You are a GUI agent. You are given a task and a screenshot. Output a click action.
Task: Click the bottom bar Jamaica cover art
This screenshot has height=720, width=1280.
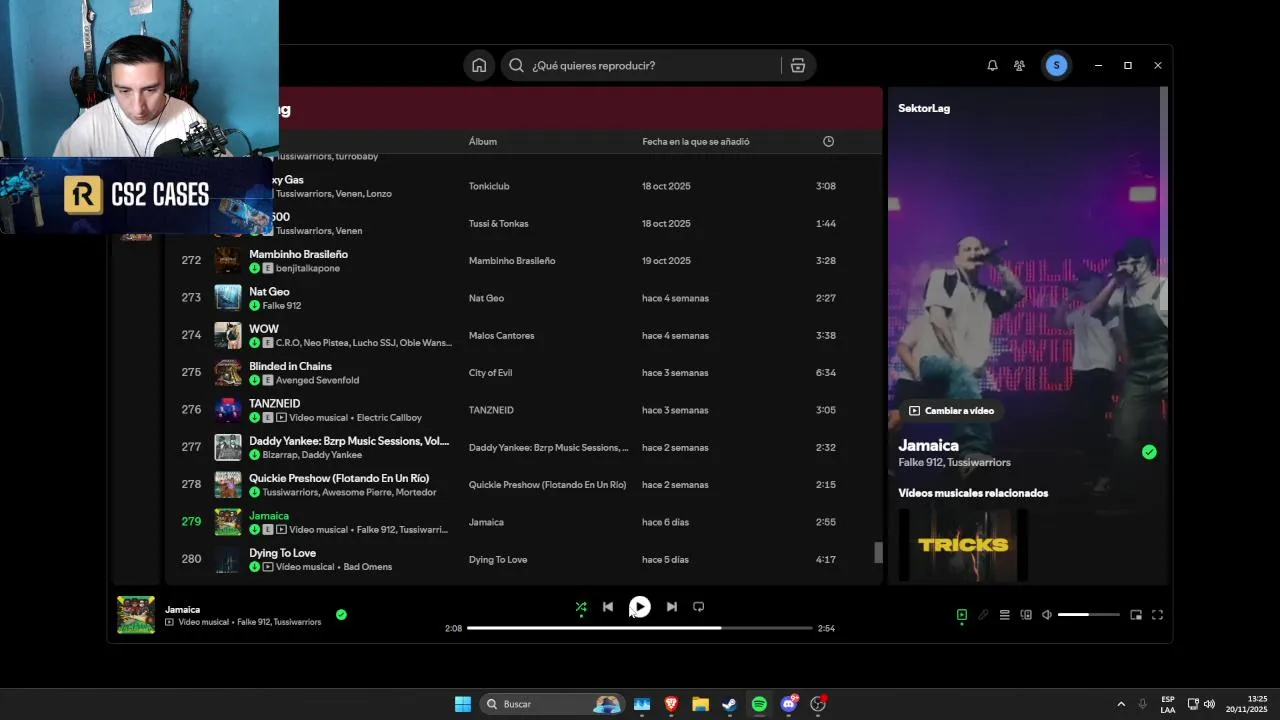(136, 615)
